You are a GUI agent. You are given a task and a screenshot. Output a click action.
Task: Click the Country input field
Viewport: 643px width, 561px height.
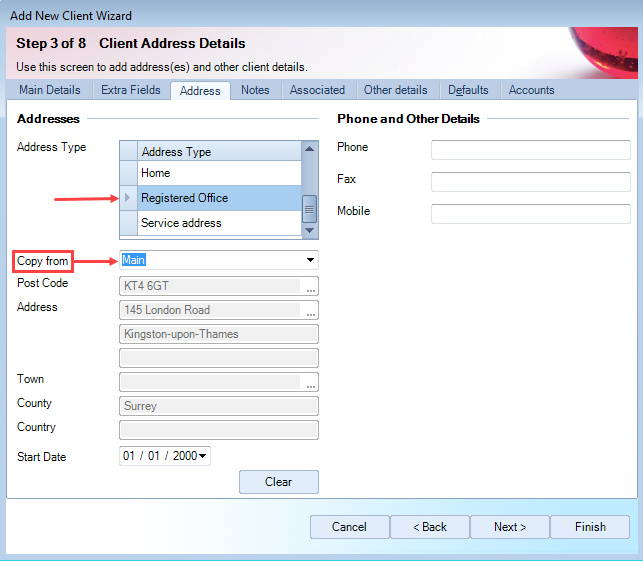point(219,430)
